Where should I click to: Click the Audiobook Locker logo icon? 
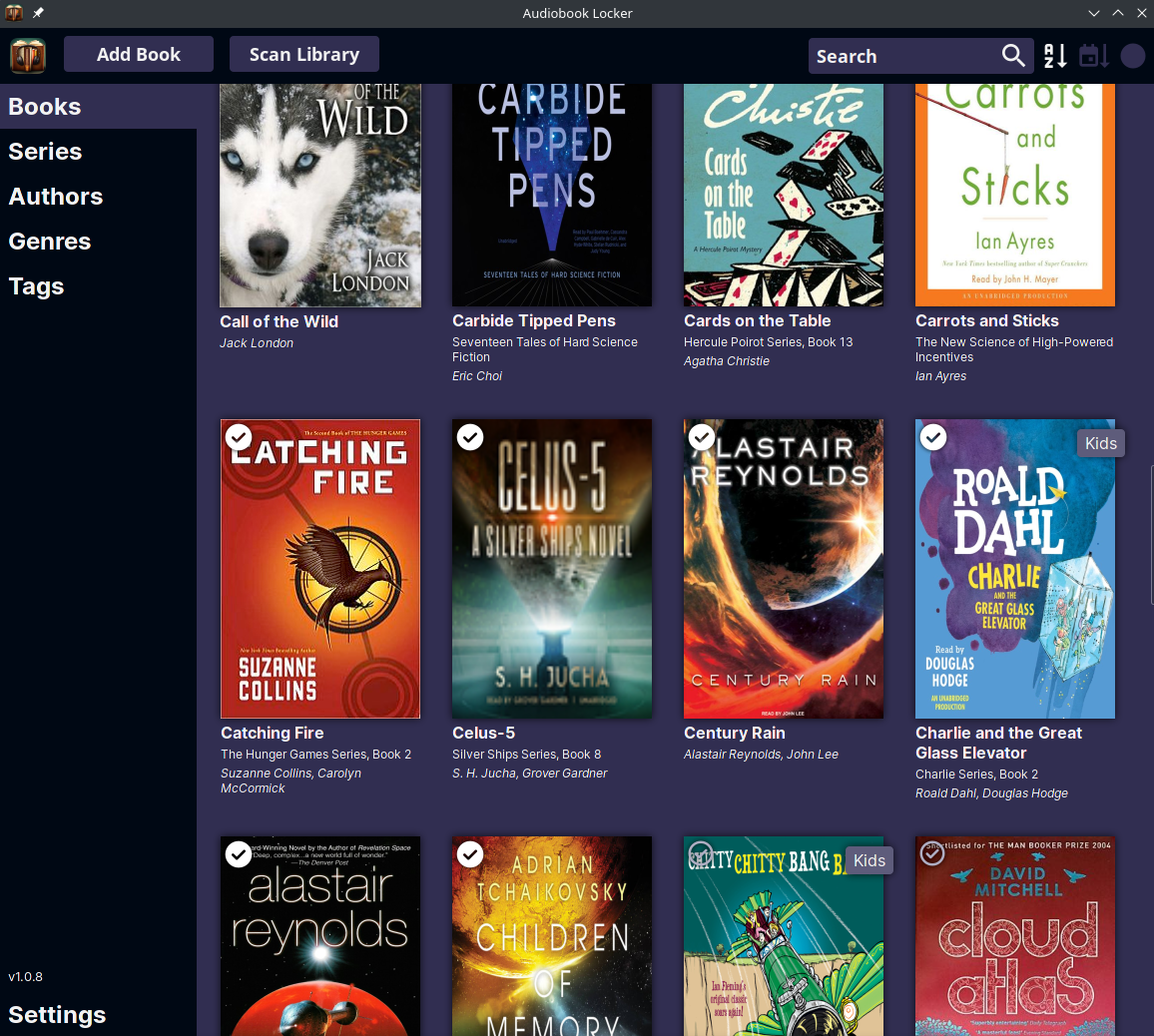[28, 56]
